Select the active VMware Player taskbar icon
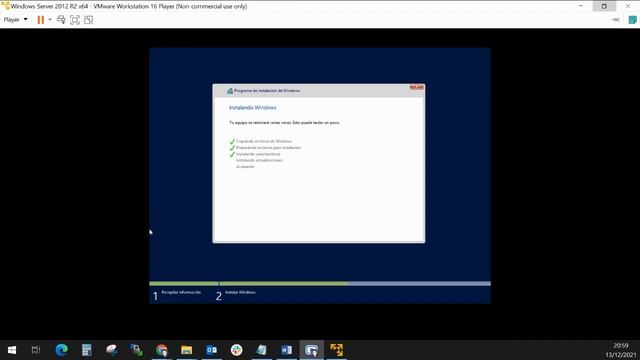Screen dimensions: 640x360 pos(311,350)
